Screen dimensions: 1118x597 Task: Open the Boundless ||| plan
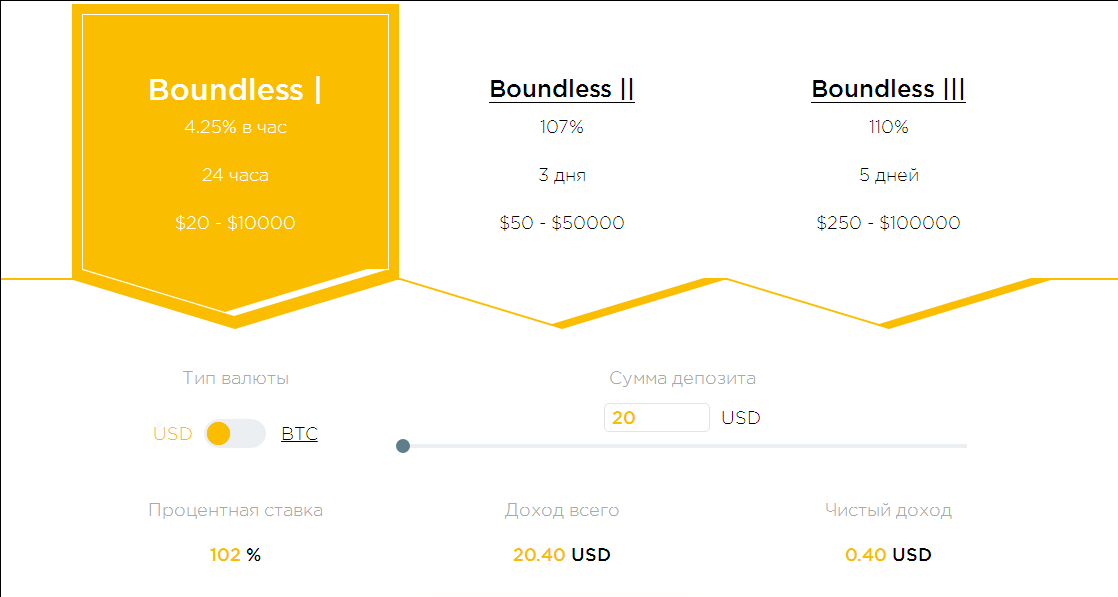pos(888,89)
